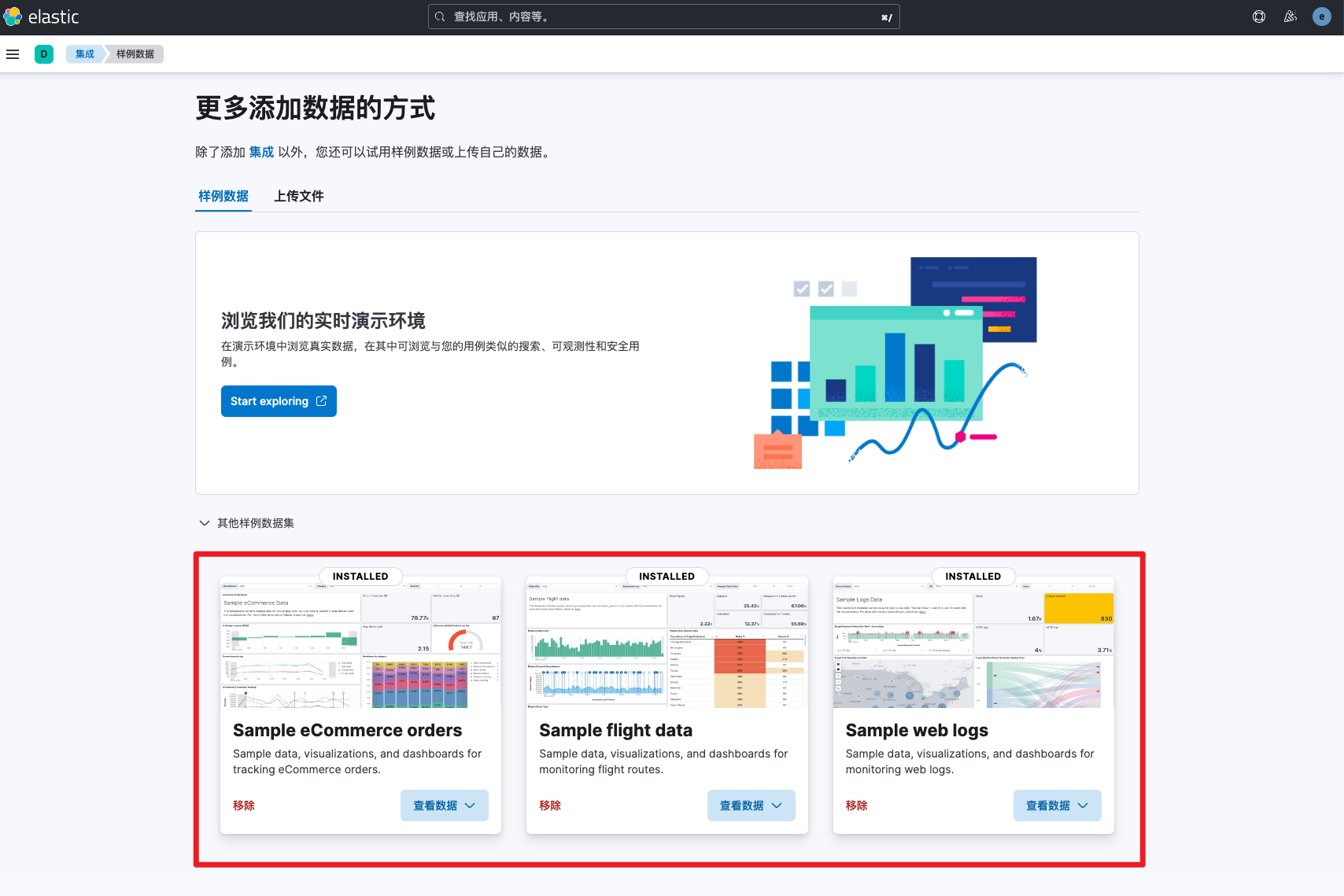1344x896 pixels.
Task: Remove the Sample web logs dataset
Action: [856, 806]
